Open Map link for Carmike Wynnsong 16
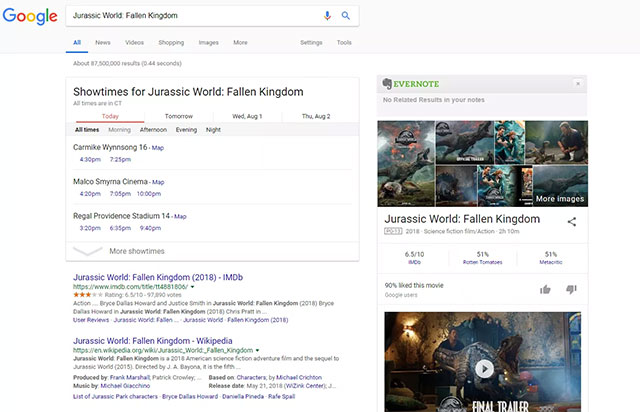The width and height of the screenshot is (640, 412). point(157,147)
